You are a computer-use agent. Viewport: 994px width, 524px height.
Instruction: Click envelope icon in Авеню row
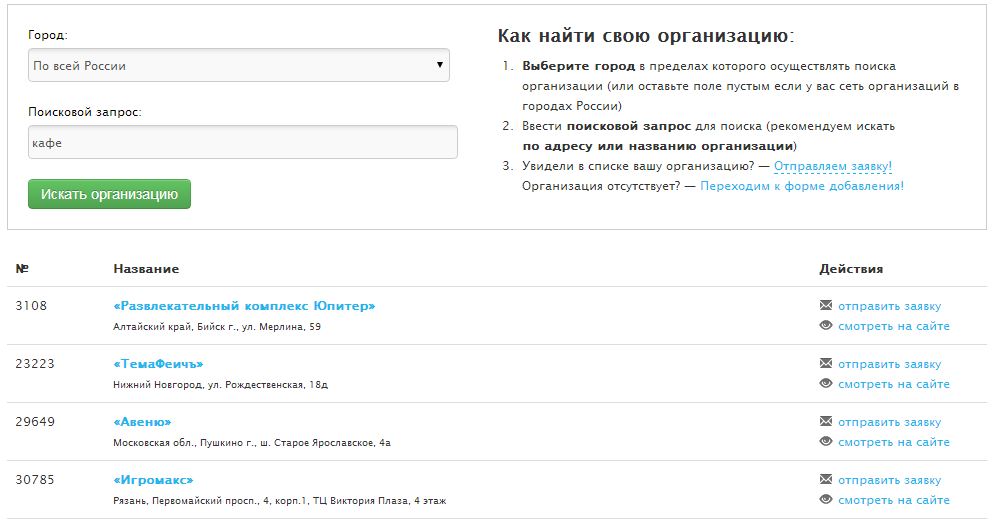tap(825, 422)
